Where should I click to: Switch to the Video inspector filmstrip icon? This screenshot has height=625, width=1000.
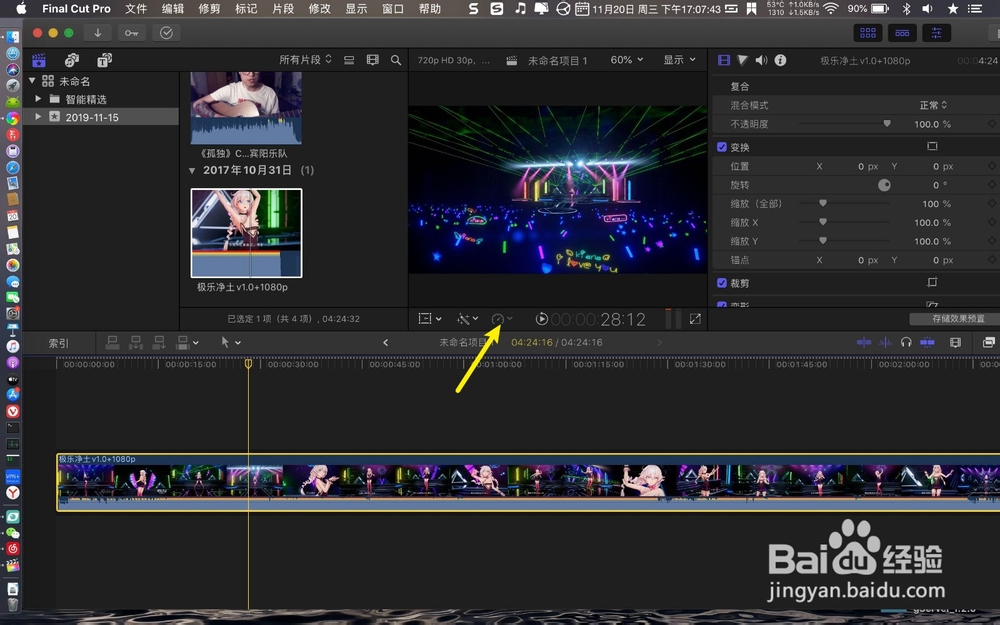(x=724, y=60)
